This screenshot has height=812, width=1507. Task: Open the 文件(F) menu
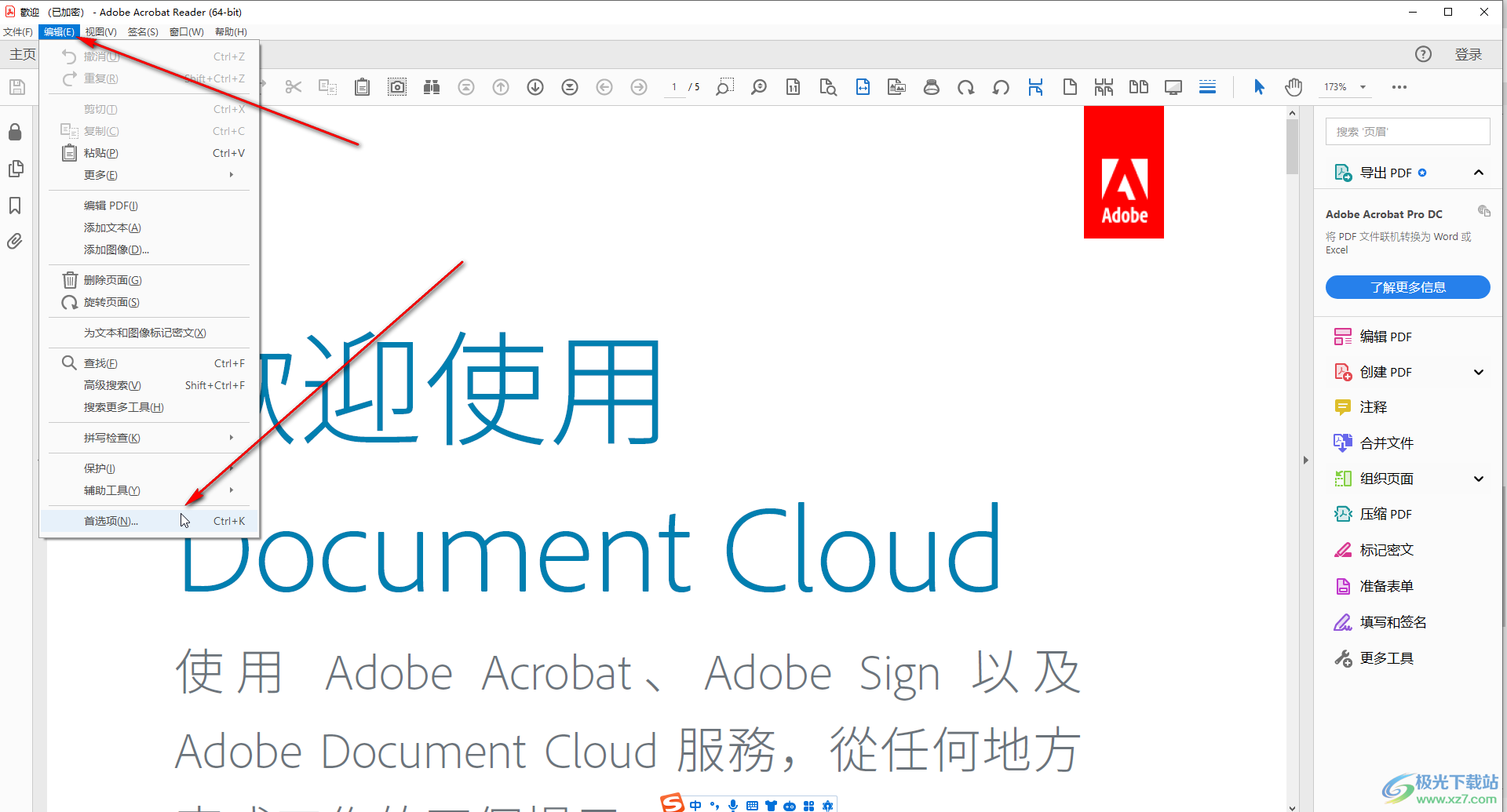18,32
